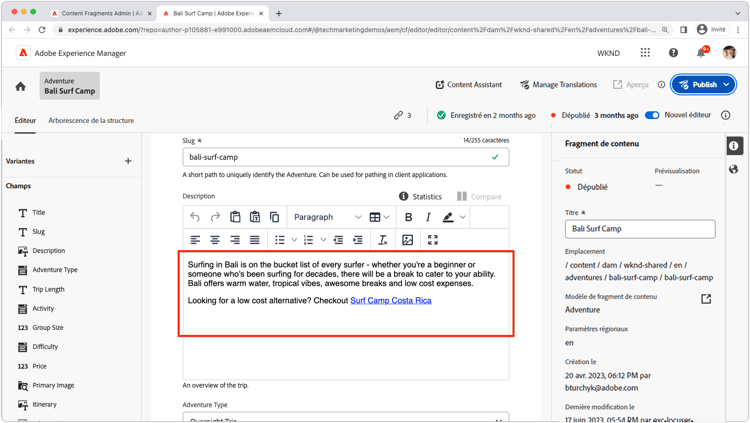The height and width of the screenshot is (423, 750).
Task: Align text left
Action: tap(195, 240)
